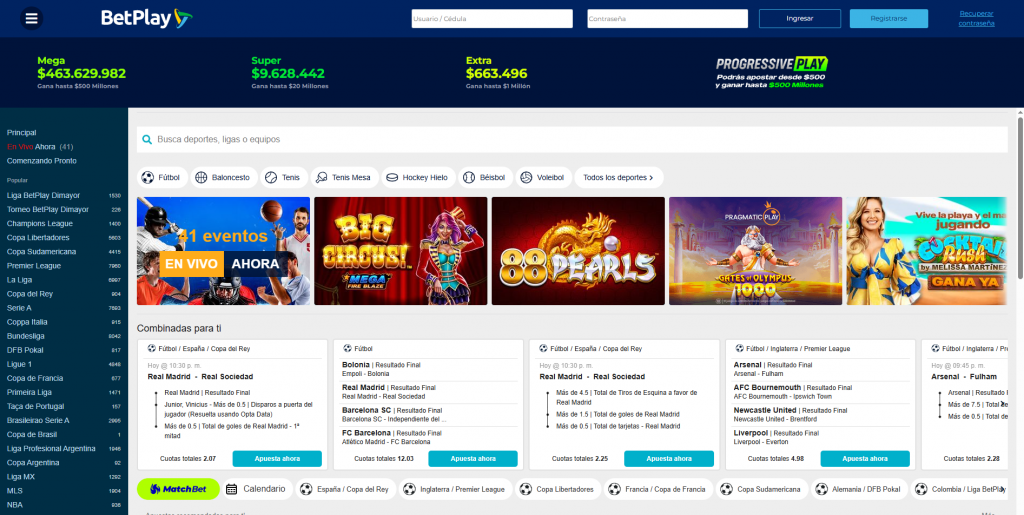Select the Voleibol sport chip
The height and width of the screenshot is (515, 1024).
tap(543, 178)
